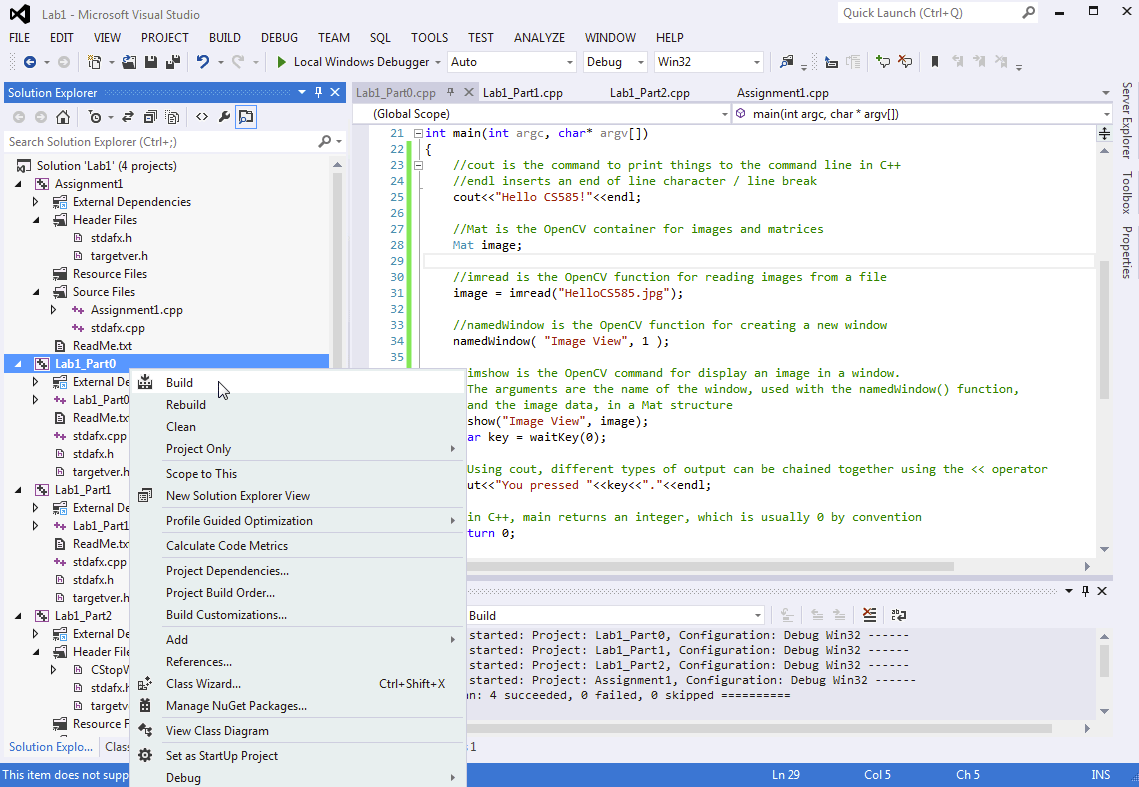Toggle the Preview Selected Items icon
The width and height of the screenshot is (1139, 787).
(x=247, y=116)
